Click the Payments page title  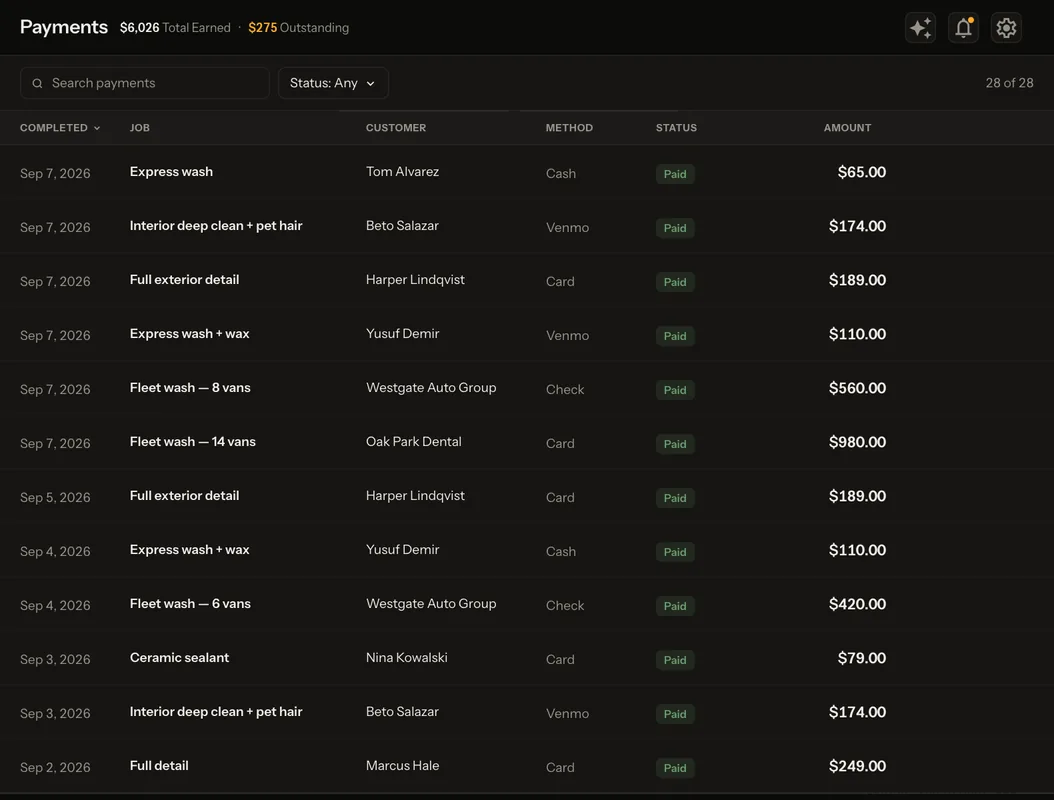(x=64, y=27)
